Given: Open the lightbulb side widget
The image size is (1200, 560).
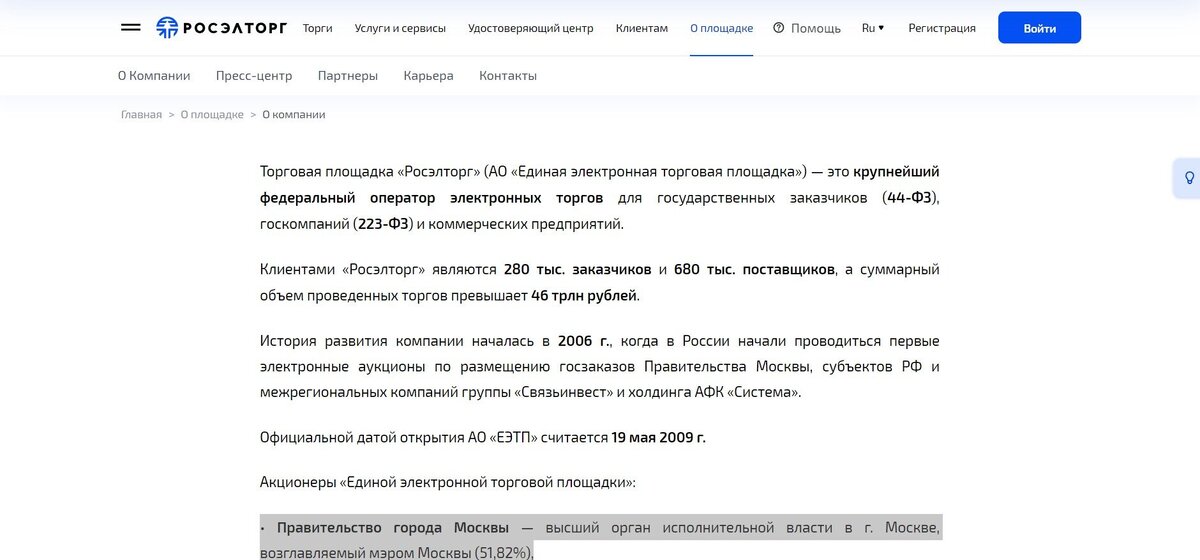Looking at the screenshot, I should tap(1188, 178).
